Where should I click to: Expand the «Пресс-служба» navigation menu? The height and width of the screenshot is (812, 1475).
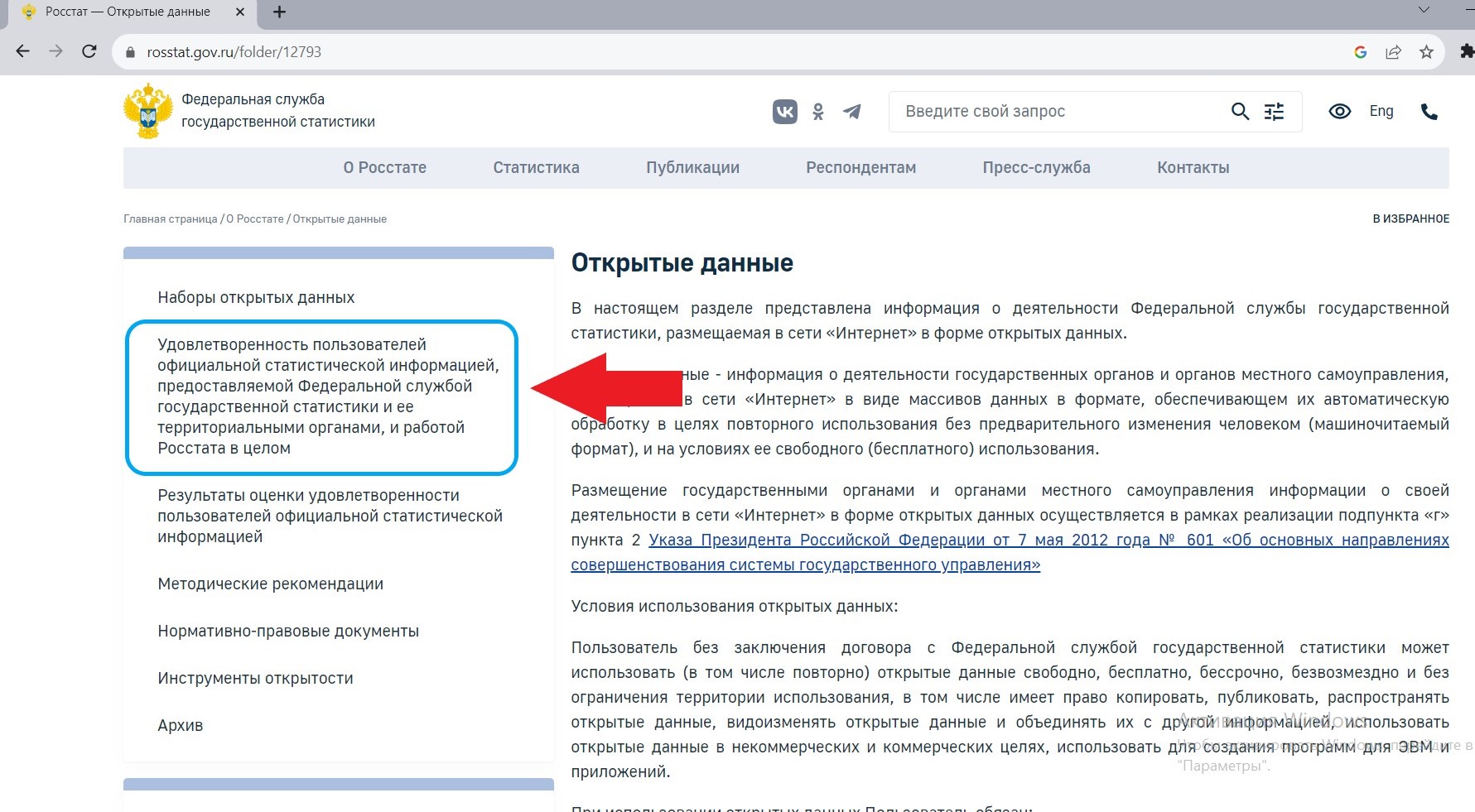[1036, 168]
